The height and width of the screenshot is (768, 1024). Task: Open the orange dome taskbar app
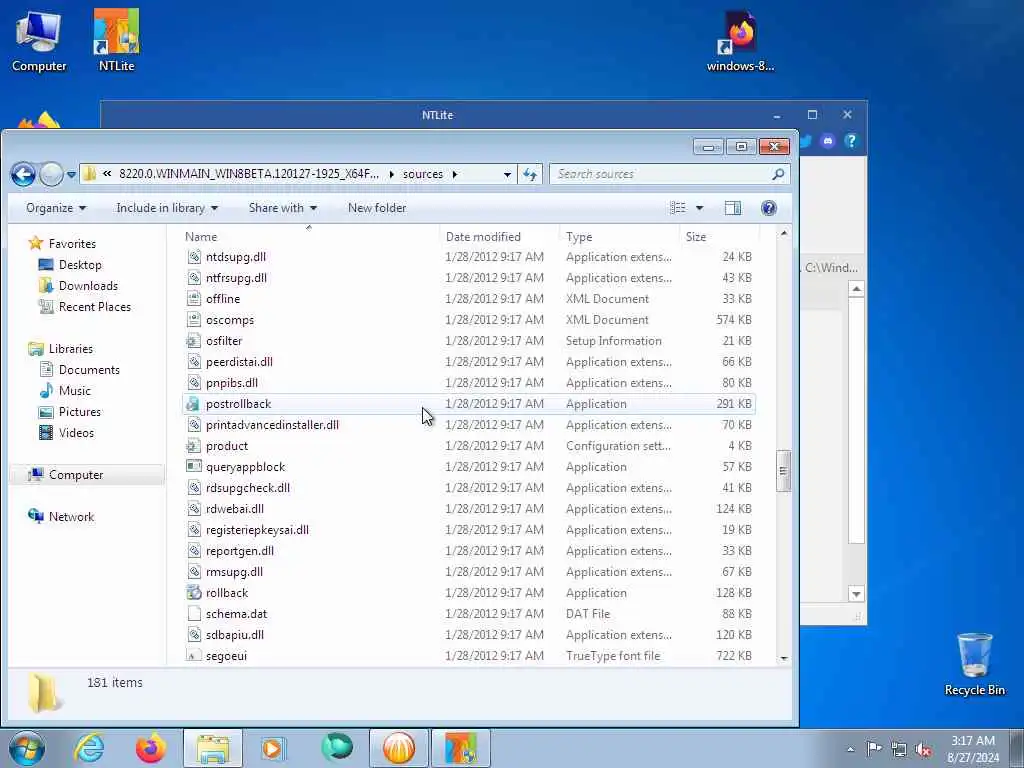point(399,748)
